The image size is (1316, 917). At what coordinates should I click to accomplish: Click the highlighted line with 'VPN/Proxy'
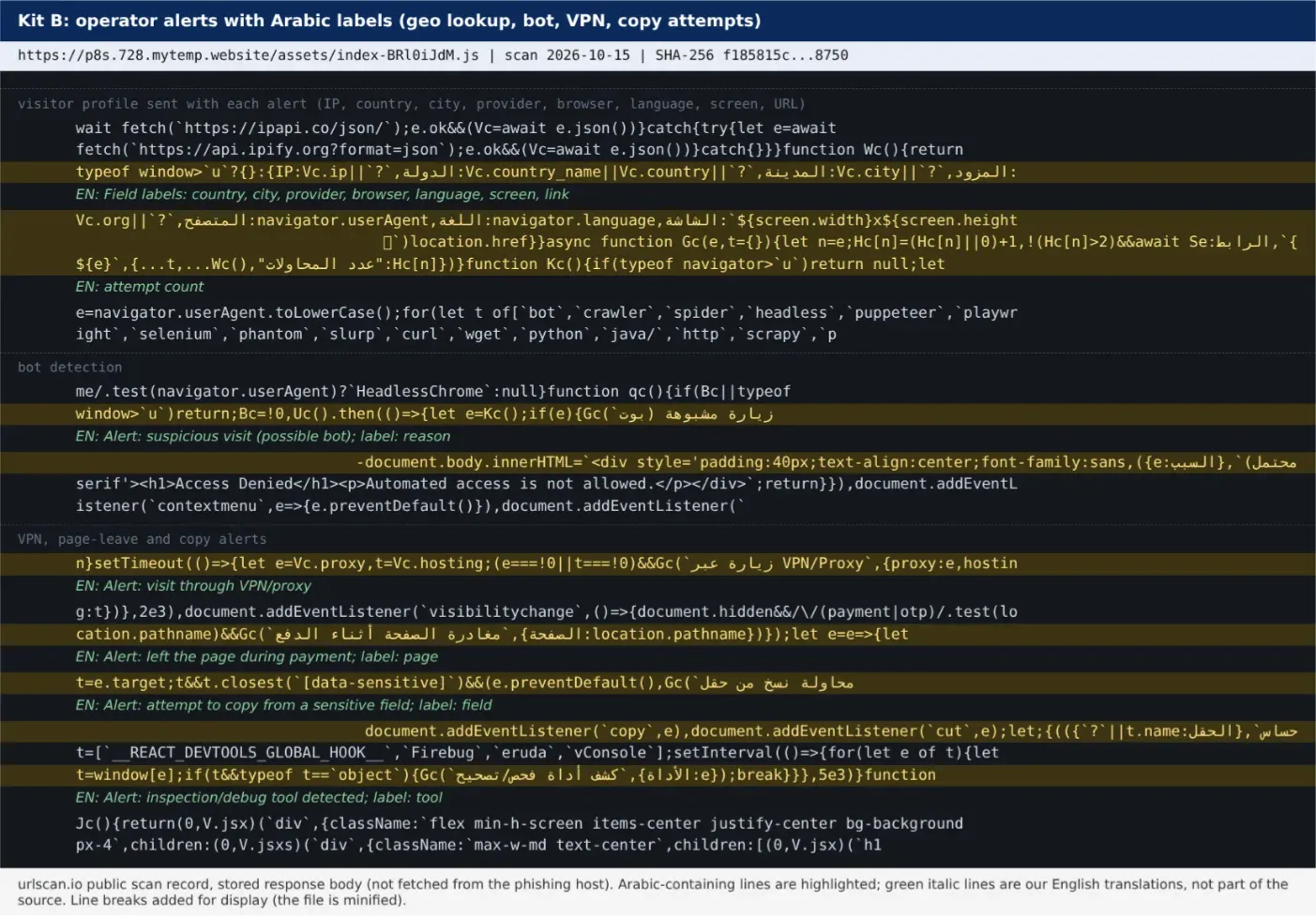[x=658, y=564]
